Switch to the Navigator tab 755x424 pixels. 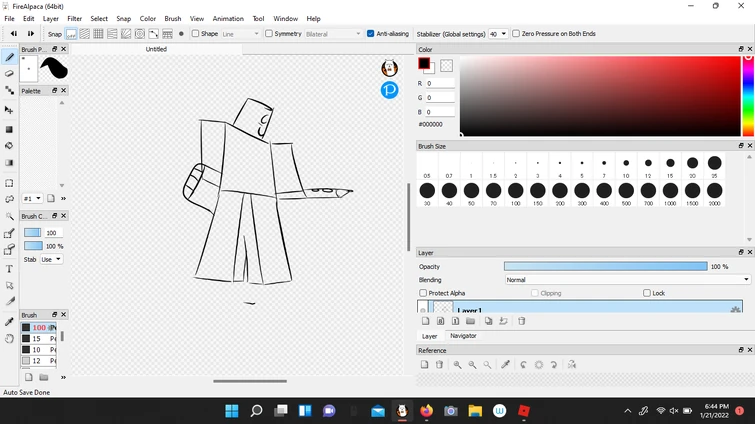click(x=463, y=336)
